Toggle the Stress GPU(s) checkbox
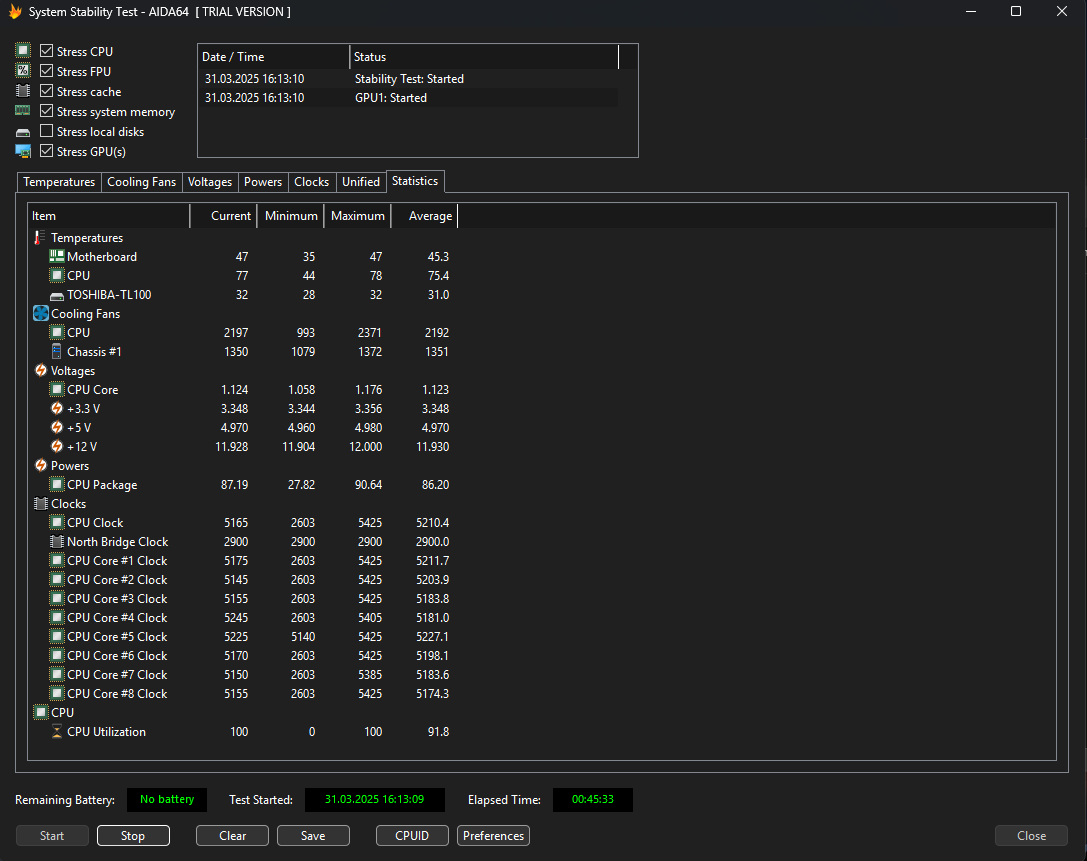This screenshot has width=1087, height=861. tap(46, 151)
